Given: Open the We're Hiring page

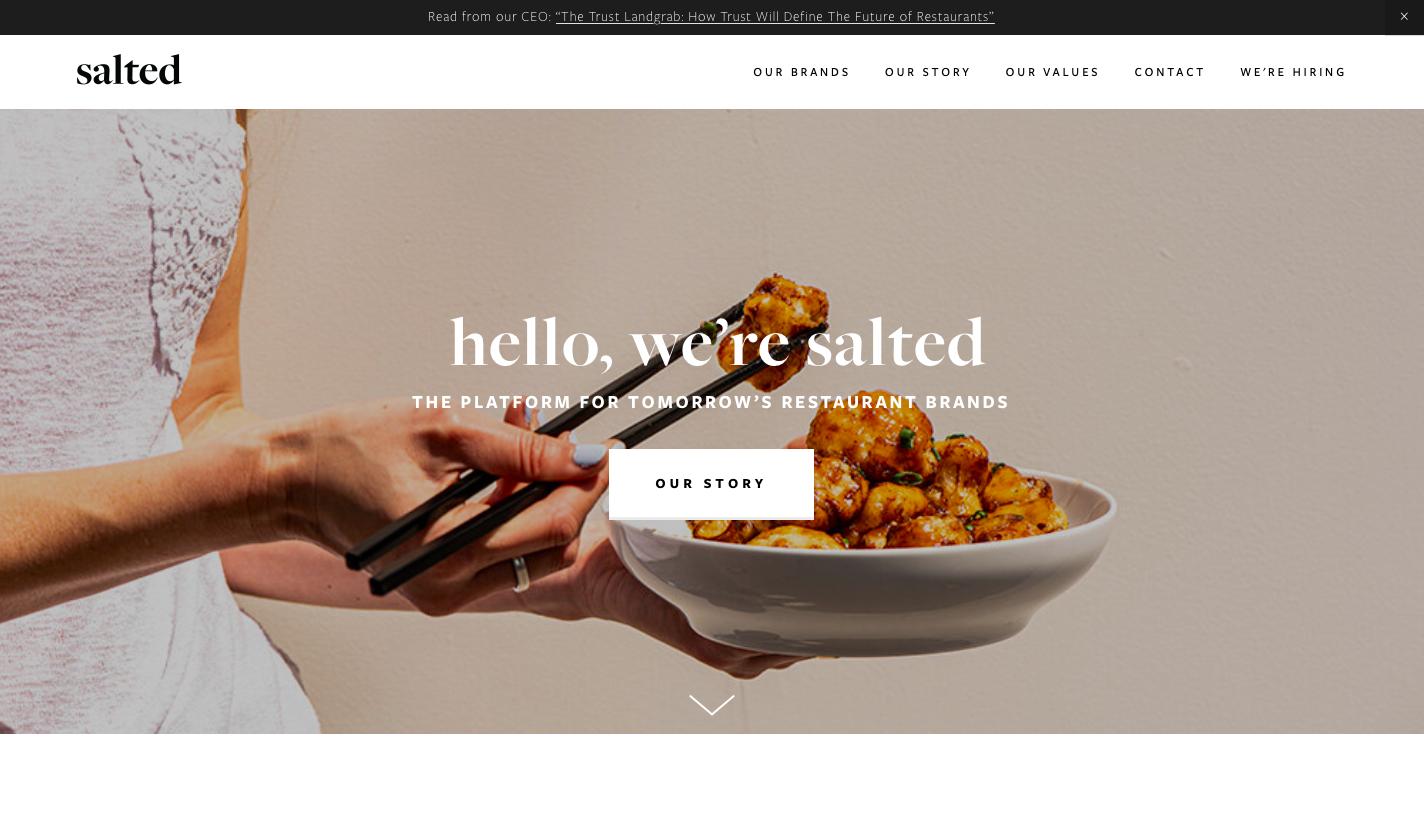Looking at the screenshot, I should [1293, 72].
